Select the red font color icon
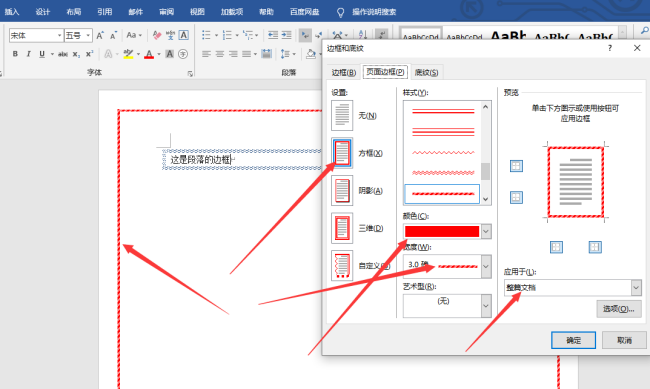The image size is (650, 389). click(x=149, y=54)
